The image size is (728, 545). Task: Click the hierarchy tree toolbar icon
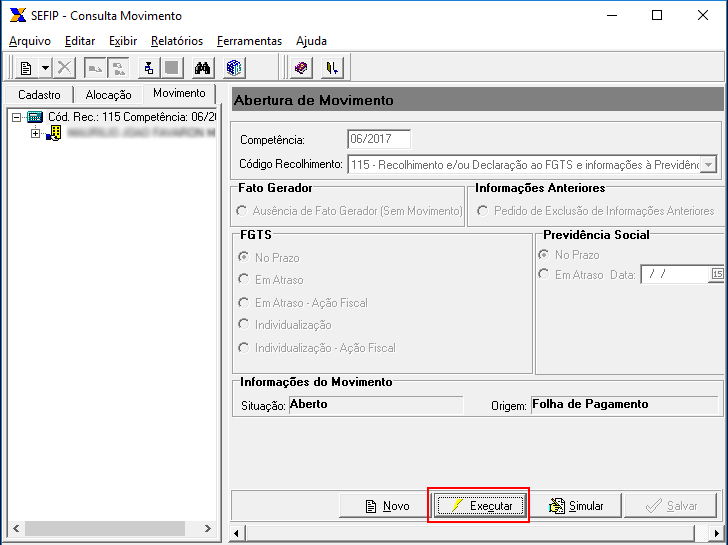pos(148,68)
